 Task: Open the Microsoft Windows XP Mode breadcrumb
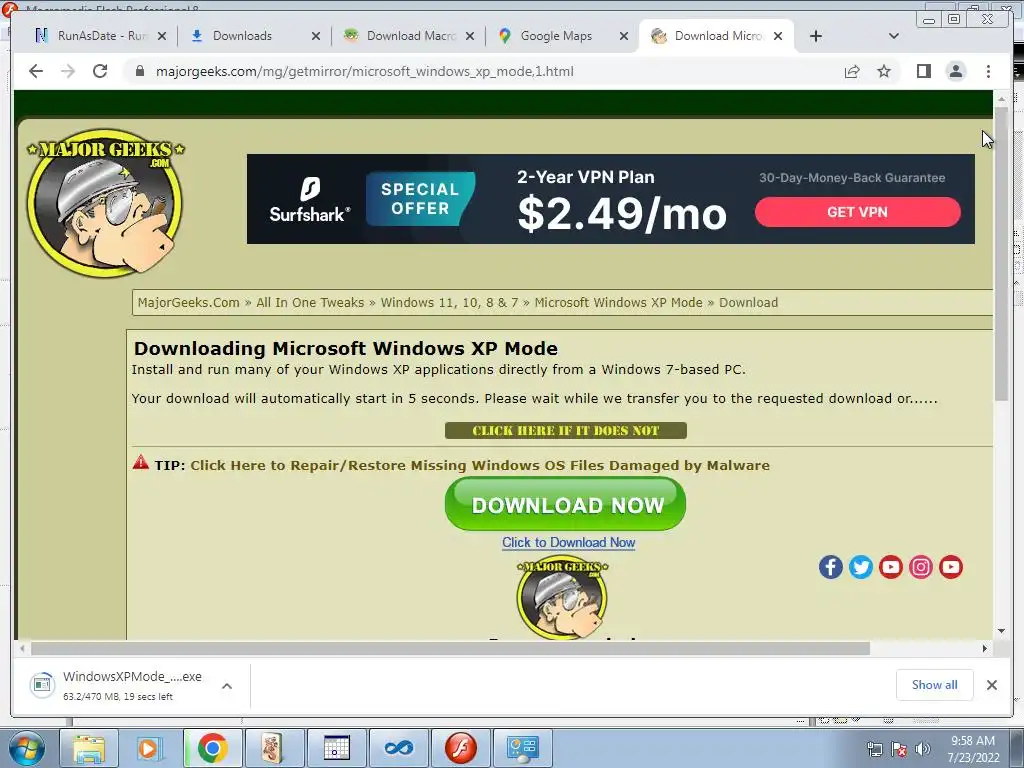[618, 302]
